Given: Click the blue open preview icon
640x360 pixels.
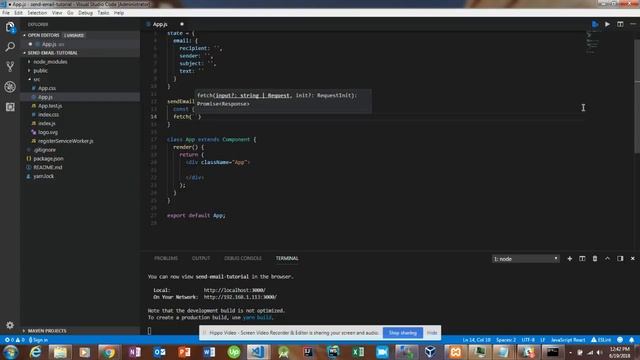Looking at the screenshot, I should tap(595, 24).
